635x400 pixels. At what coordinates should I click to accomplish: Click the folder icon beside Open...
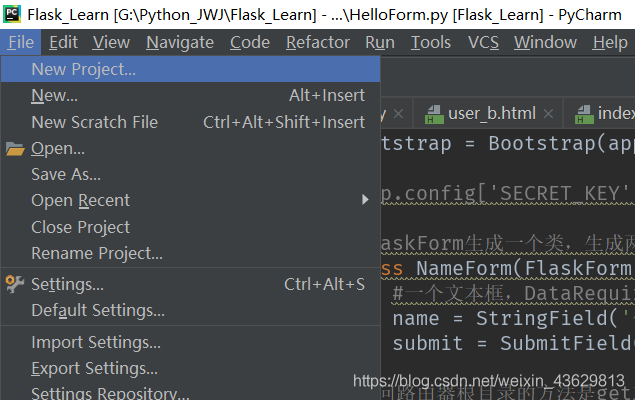(15, 149)
